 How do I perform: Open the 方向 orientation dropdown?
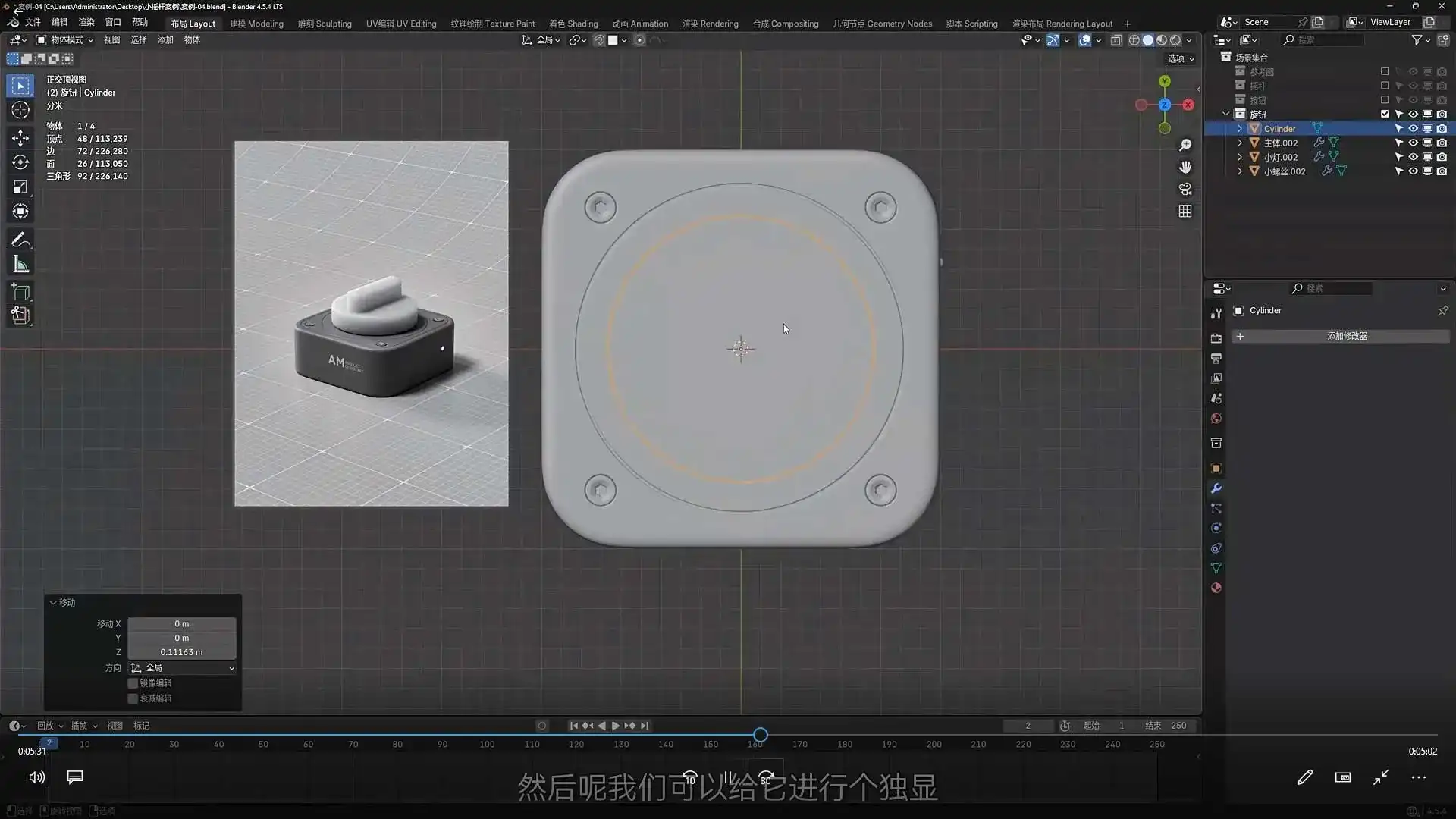click(x=182, y=668)
